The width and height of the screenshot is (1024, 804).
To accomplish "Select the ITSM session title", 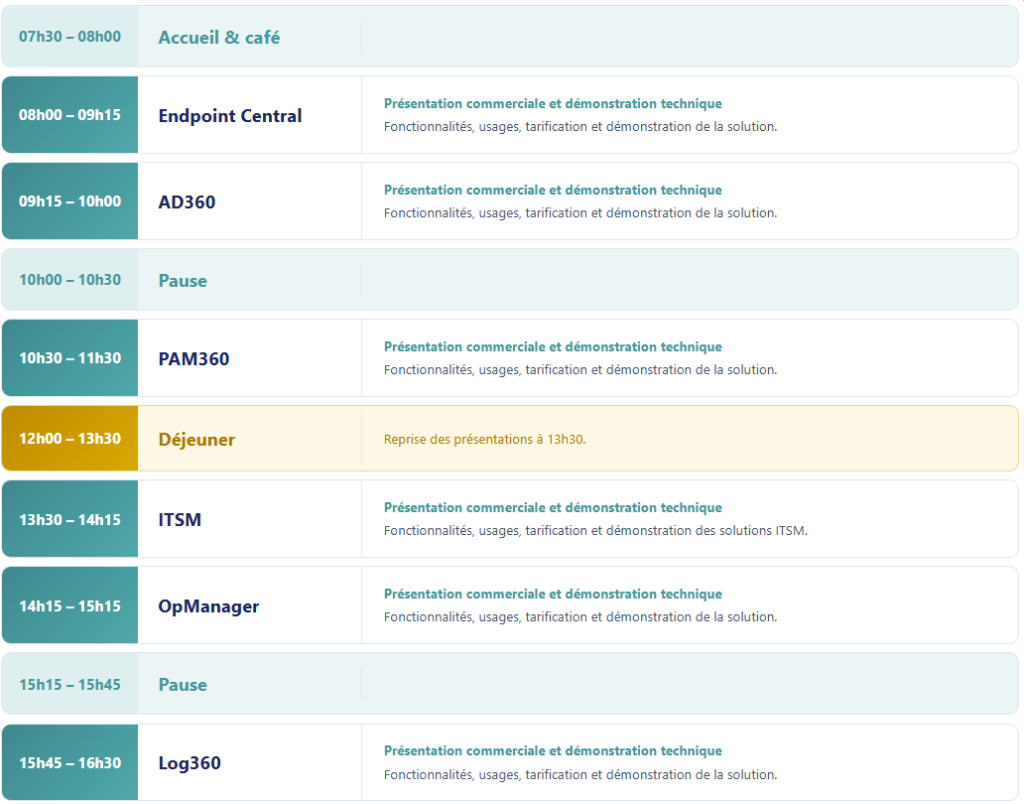I will click(x=180, y=520).
